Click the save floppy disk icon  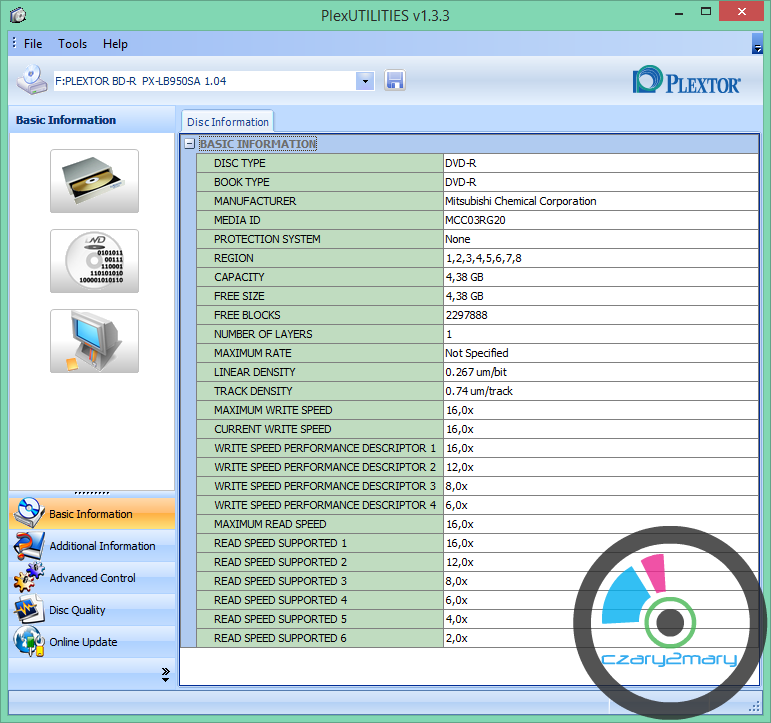pyautogui.click(x=394, y=81)
